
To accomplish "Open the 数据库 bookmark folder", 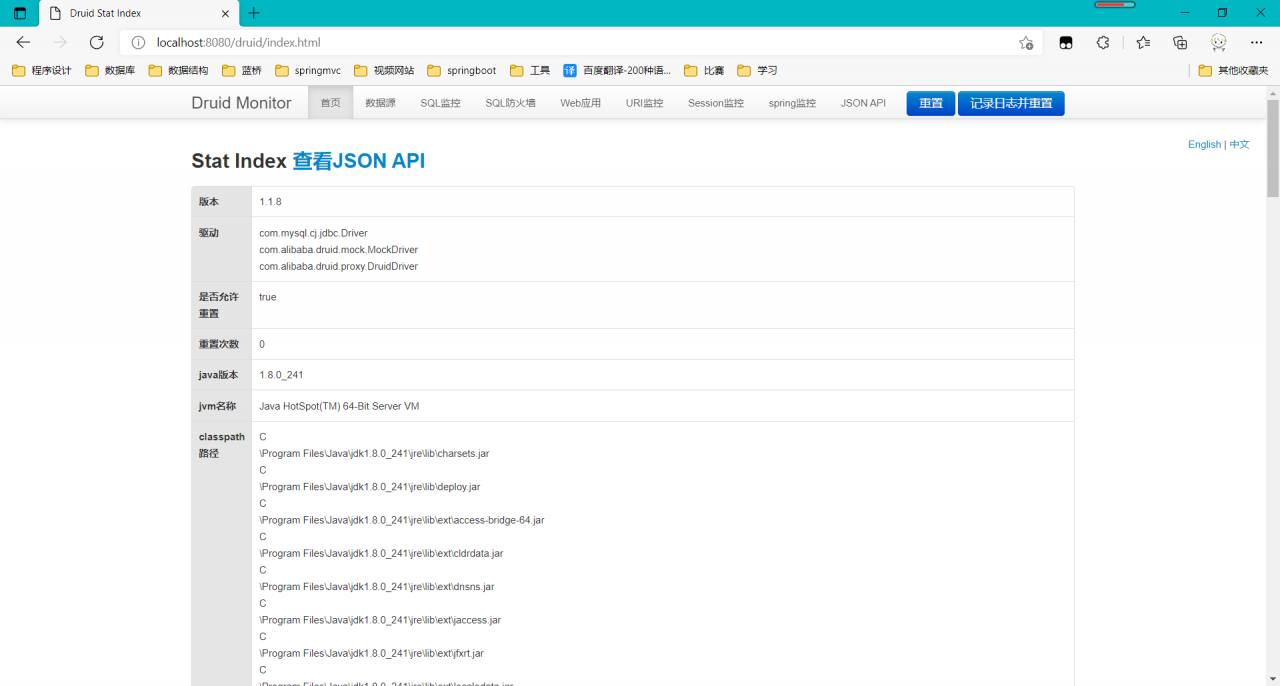I will click(110, 71).
